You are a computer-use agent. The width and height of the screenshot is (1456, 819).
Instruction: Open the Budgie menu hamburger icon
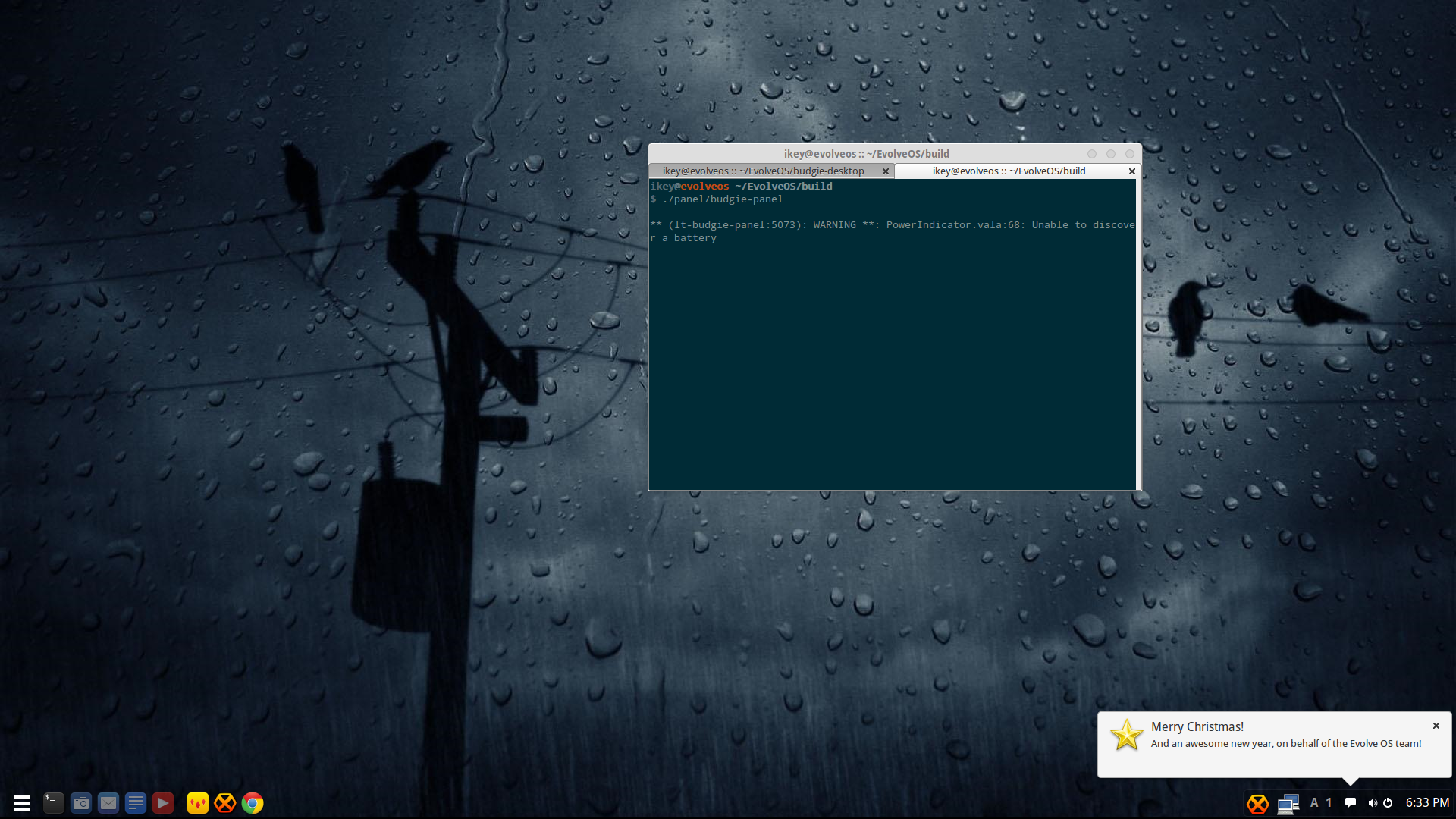(22, 802)
